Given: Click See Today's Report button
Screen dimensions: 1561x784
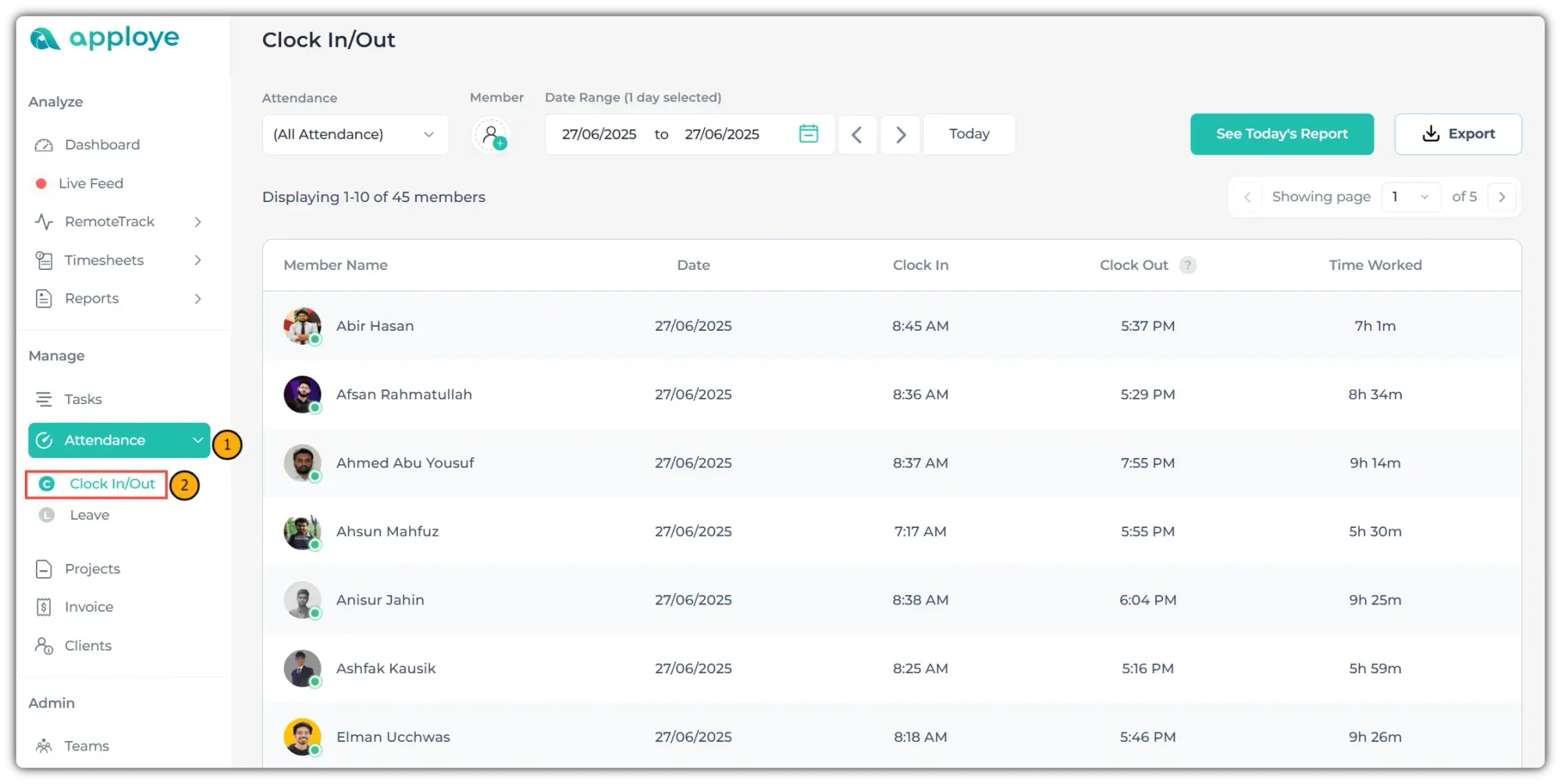Looking at the screenshot, I should click(x=1282, y=134).
